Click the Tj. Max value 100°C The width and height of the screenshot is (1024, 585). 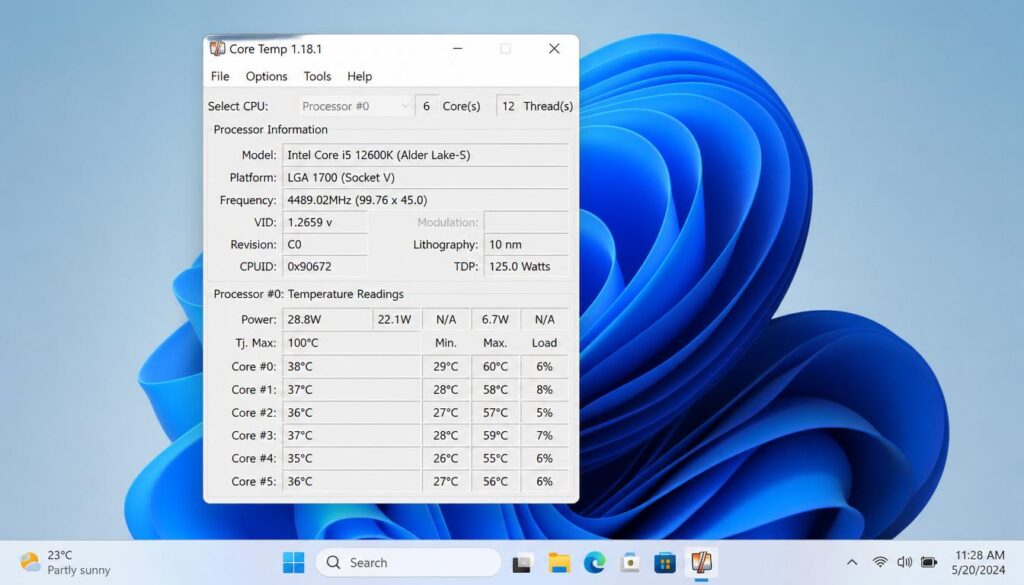351,343
